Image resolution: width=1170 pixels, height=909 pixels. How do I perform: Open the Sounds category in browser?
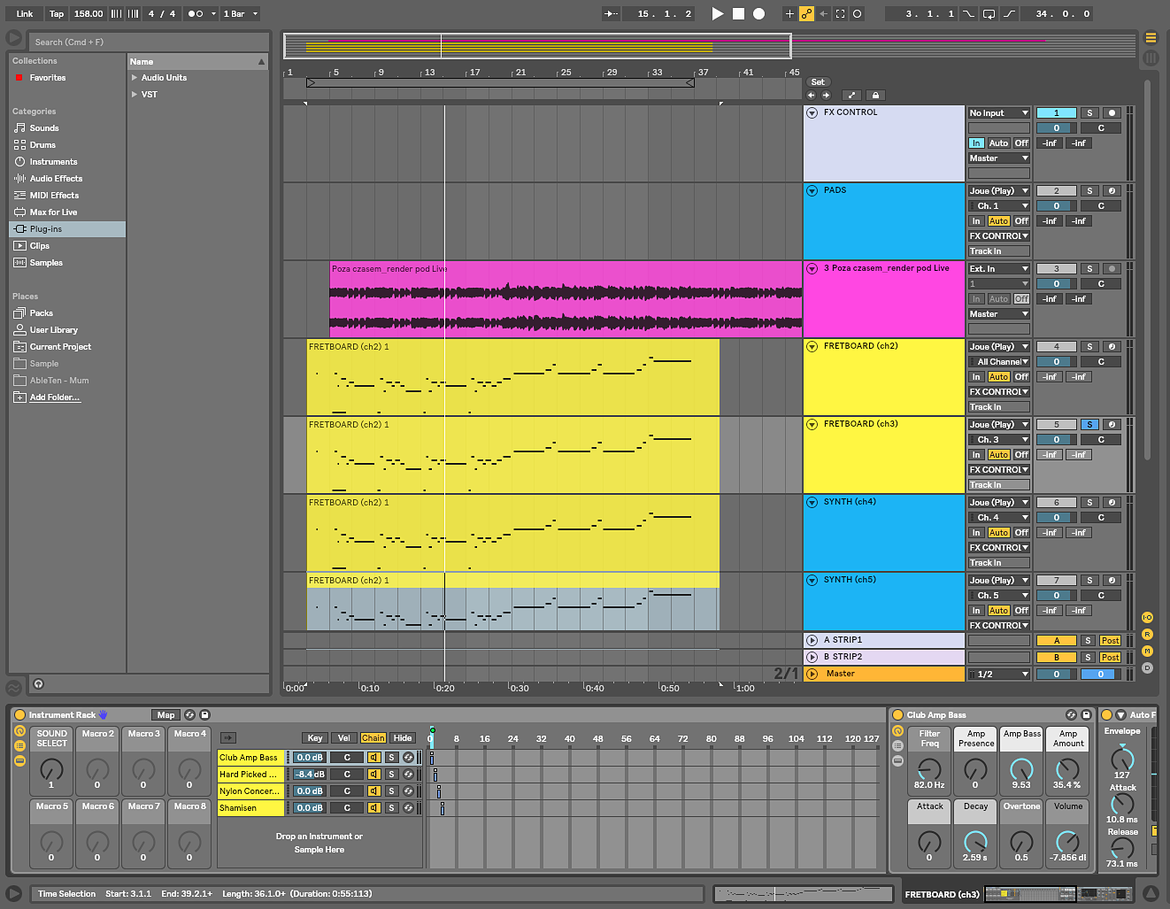[44, 128]
